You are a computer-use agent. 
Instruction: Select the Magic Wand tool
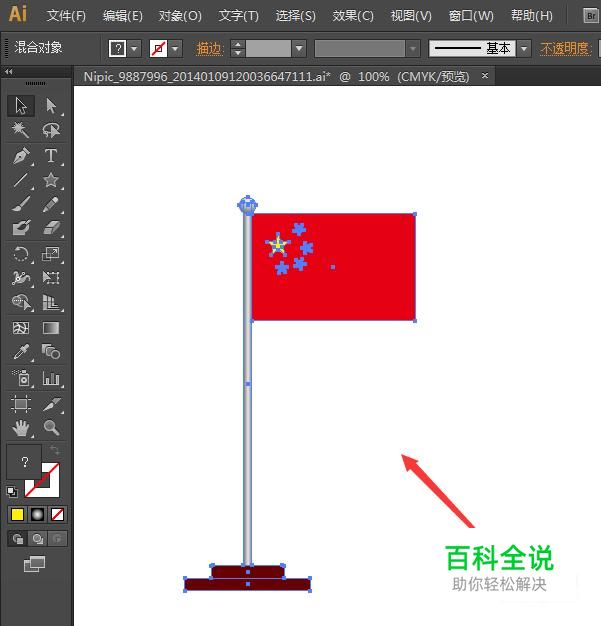point(21,130)
